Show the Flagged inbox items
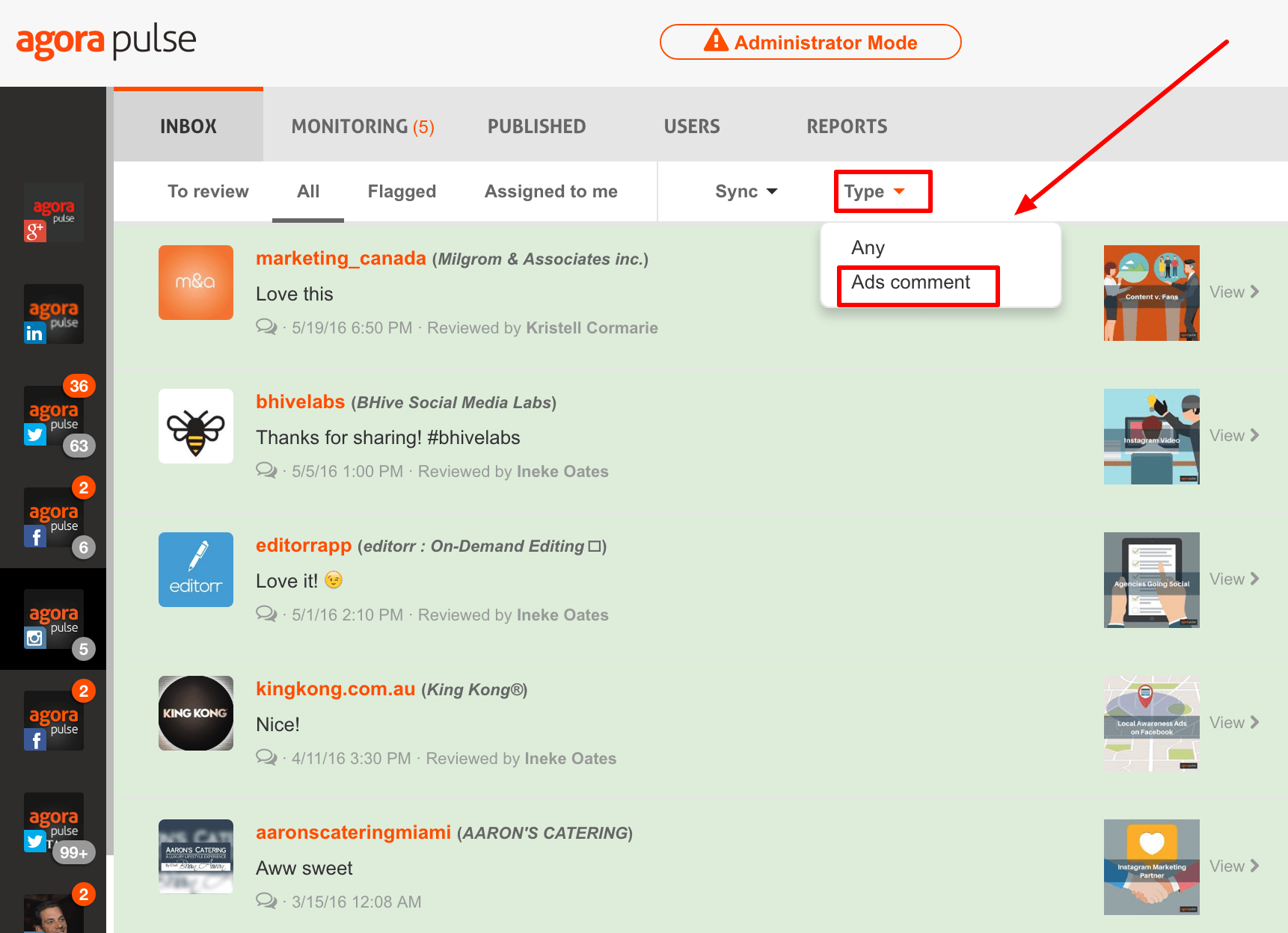This screenshot has width=1288, height=933. [x=402, y=191]
